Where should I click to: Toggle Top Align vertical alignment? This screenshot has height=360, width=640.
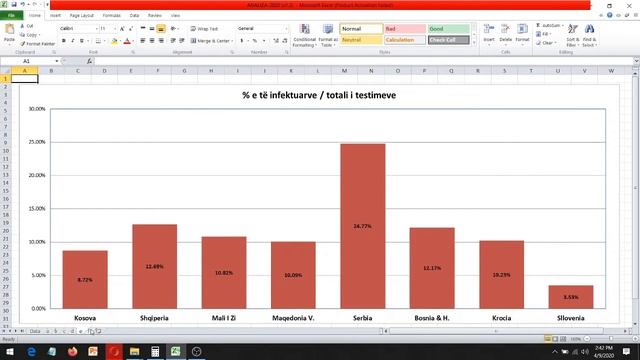click(x=143, y=29)
